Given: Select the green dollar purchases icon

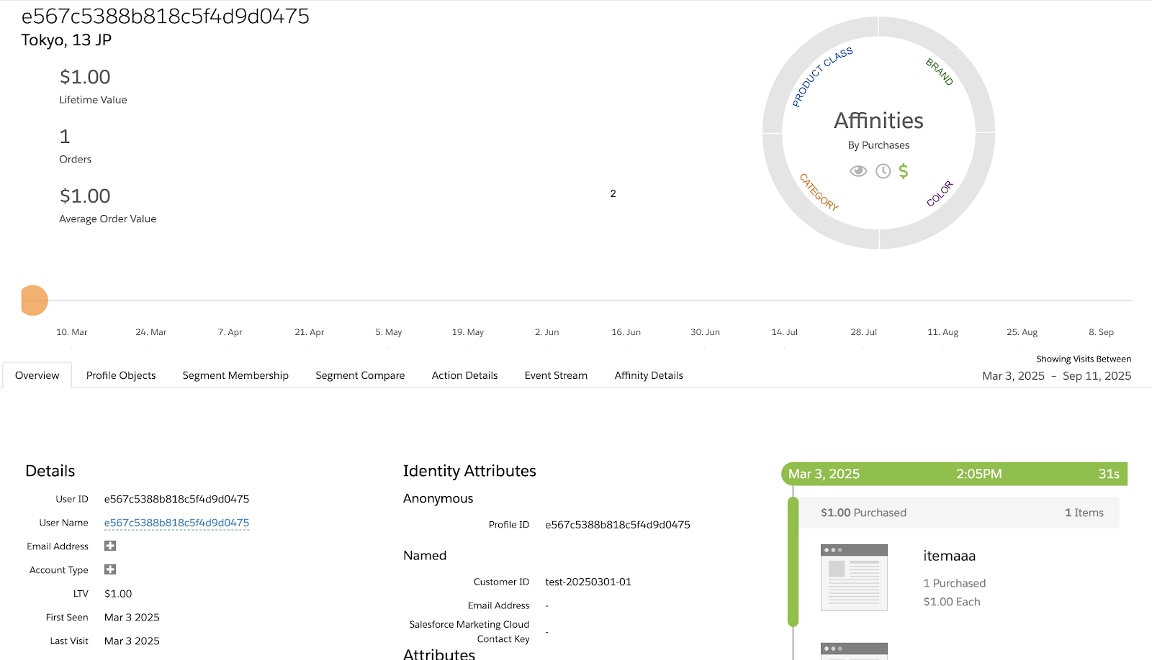Looking at the screenshot, I should (904, 171).
